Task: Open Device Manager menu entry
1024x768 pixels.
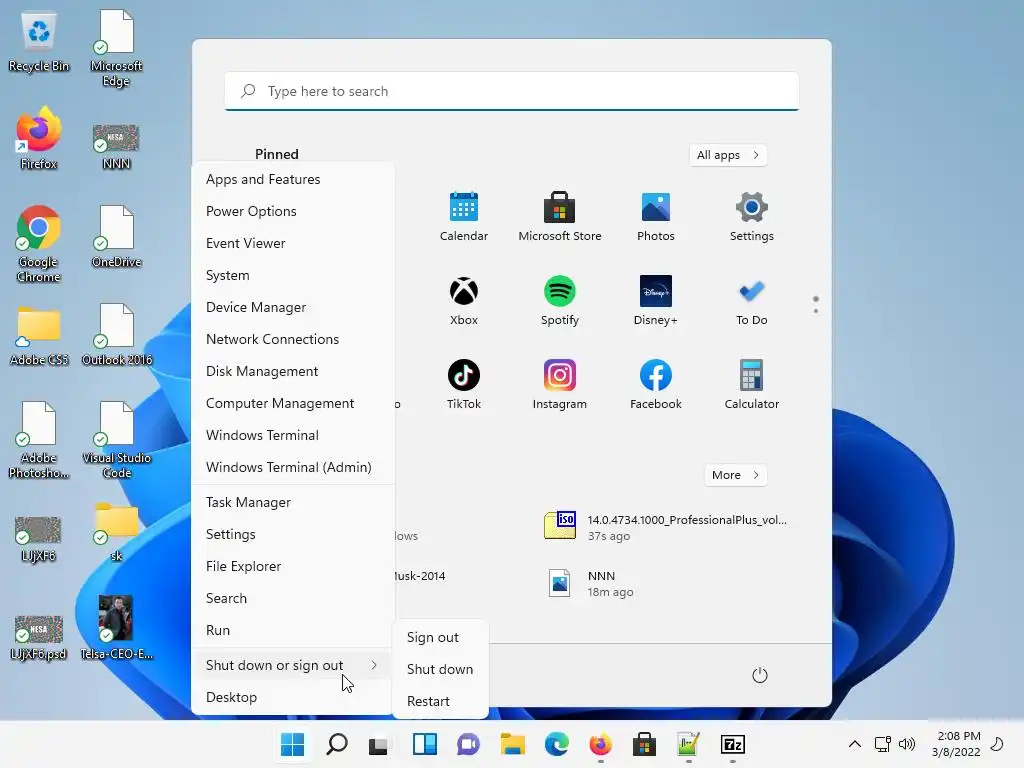Action: [x=293, y=307]
